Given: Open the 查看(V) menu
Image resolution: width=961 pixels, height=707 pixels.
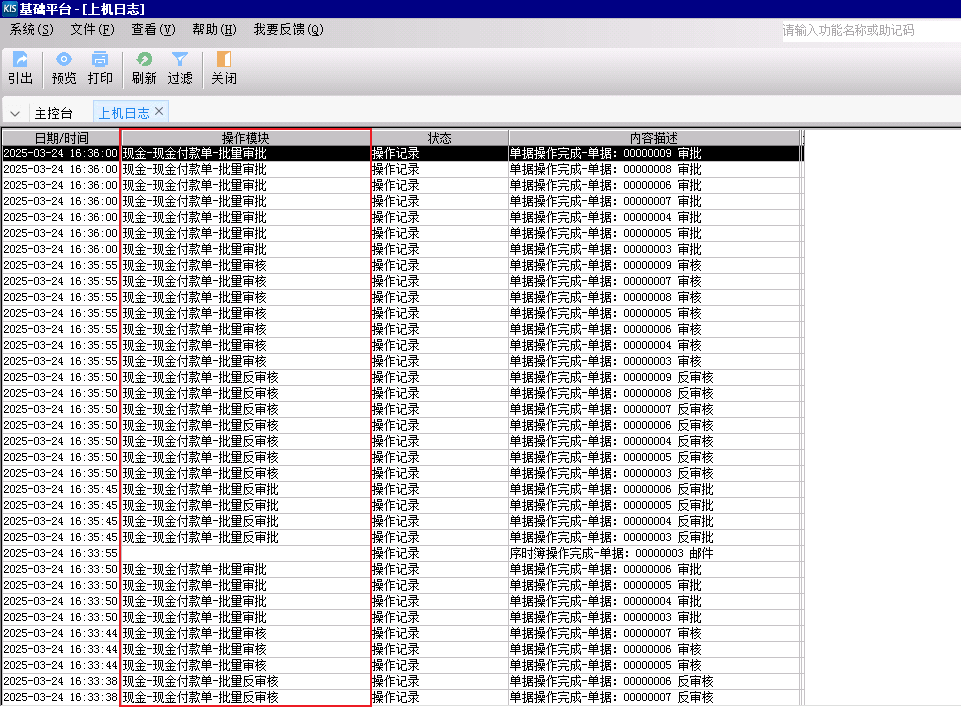Looking at the screenshot, I should pyautogui.click(x=152, y=30).
